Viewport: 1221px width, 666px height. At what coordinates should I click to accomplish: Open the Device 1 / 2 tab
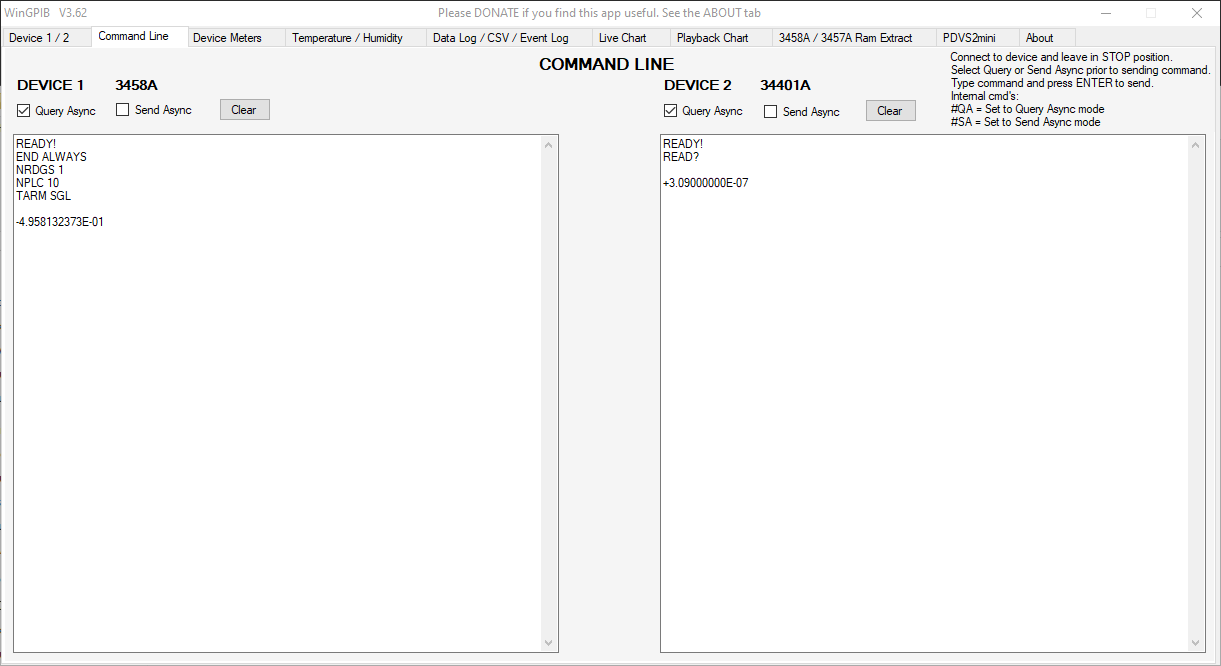coord(40,38)
